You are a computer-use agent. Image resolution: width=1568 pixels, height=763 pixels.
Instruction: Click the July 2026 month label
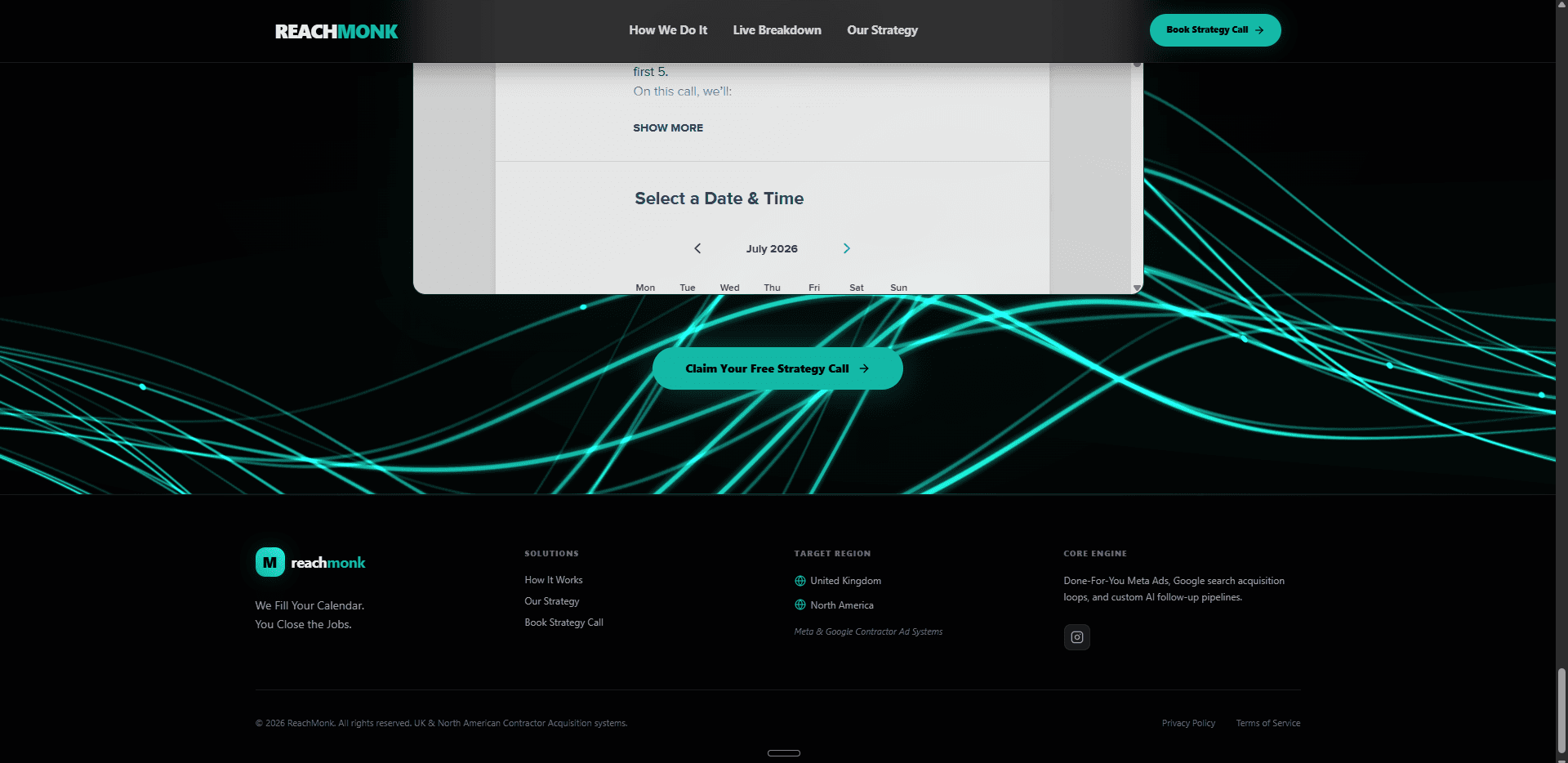(772, 249)
